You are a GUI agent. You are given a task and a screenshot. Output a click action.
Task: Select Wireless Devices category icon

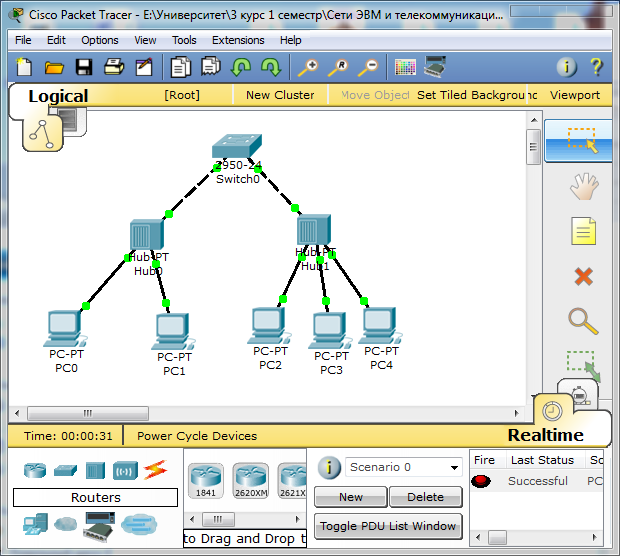click(125, 470)
